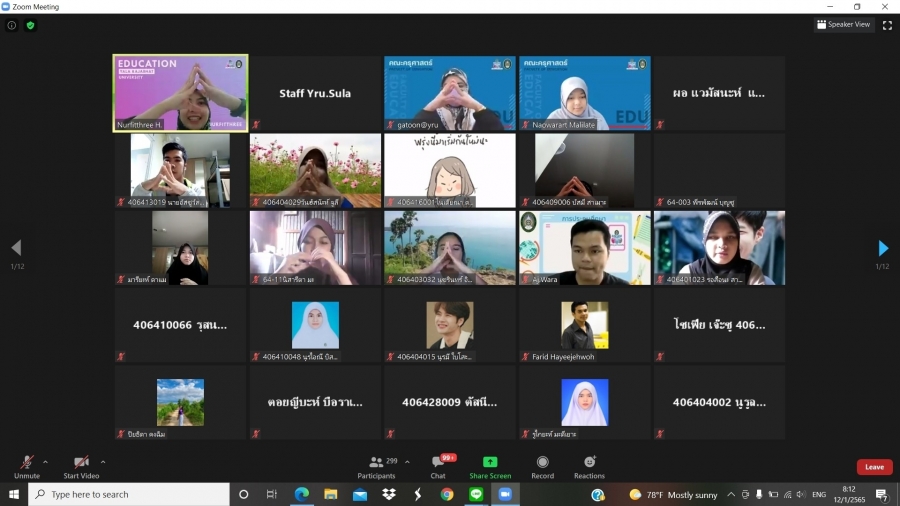Viewport: 900px width, 506px height.
Task: Click the green Share Screen icon
Action: [490, 463]
